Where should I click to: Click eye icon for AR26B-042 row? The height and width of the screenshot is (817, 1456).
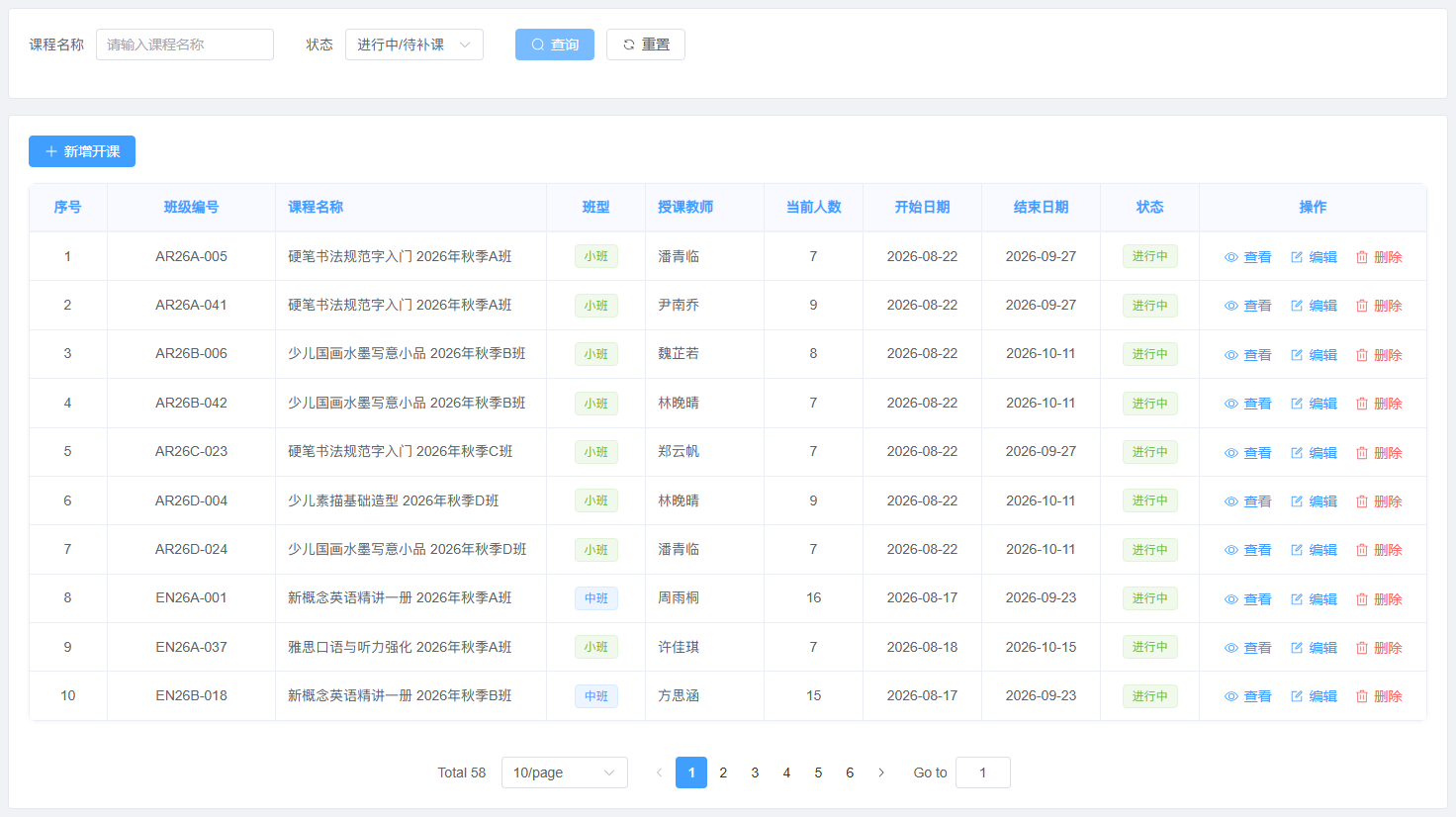point(1231,404)
